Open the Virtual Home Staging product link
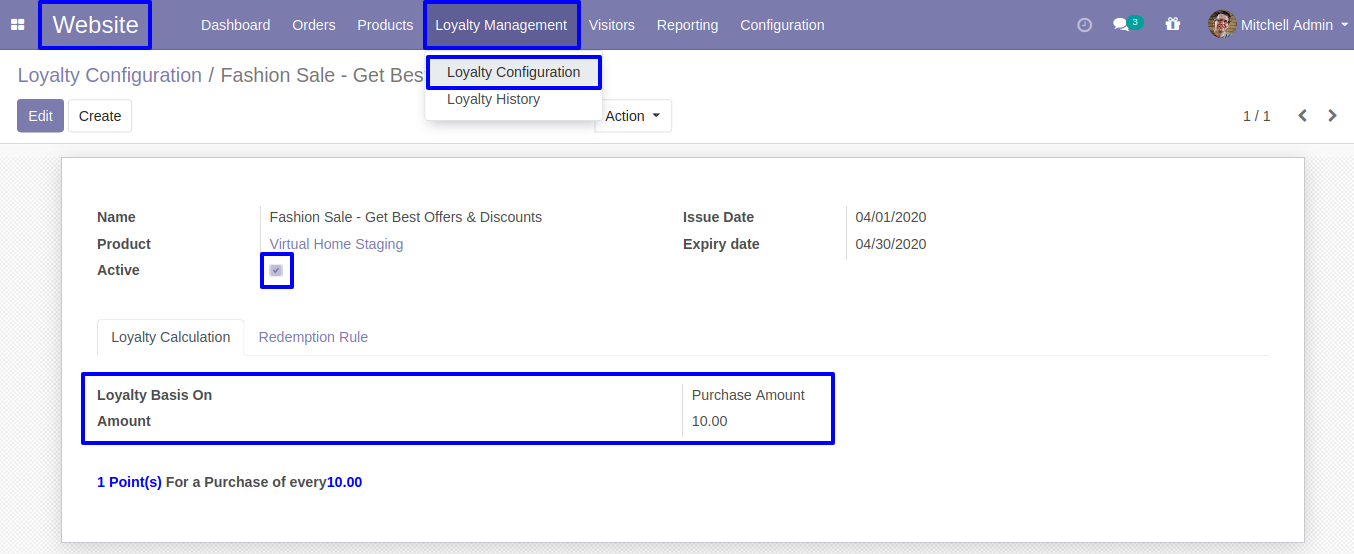The width and height of the screenshot is (1354, 554). click(x=336, y=244)
